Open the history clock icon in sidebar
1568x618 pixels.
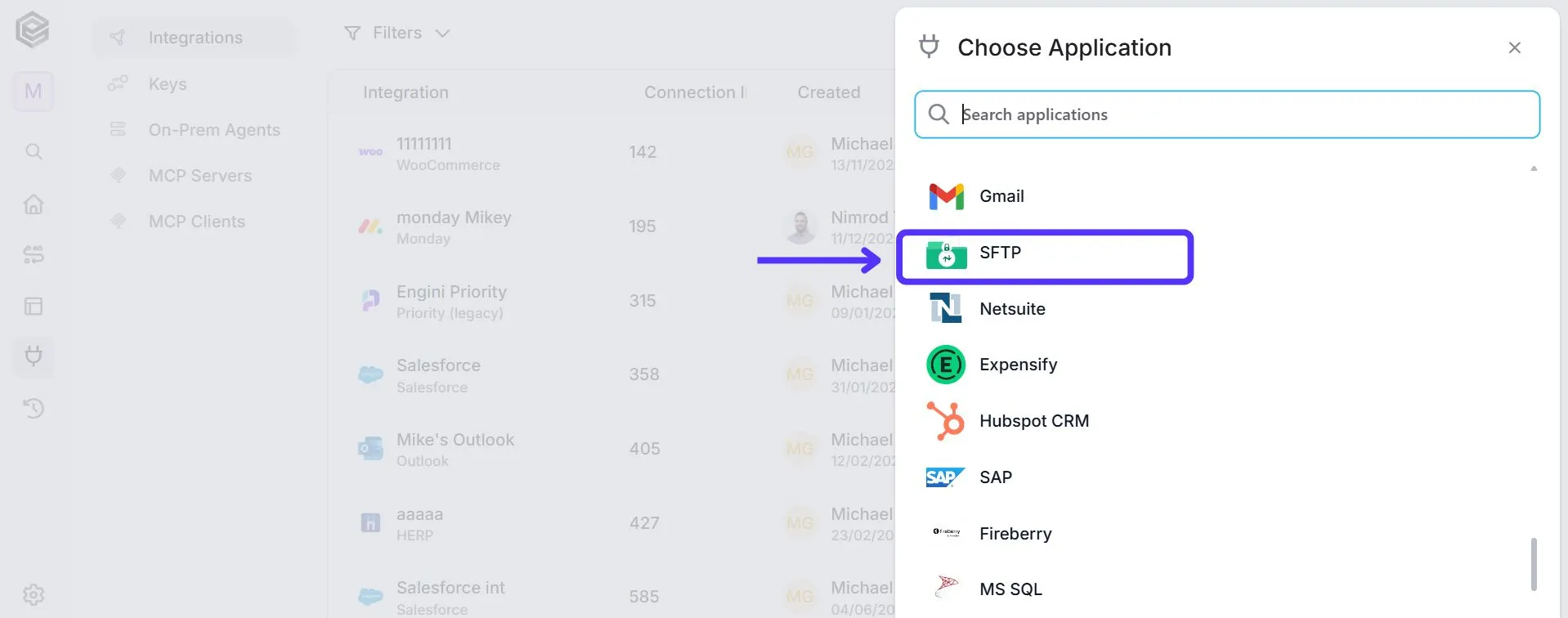click(34, 408)
